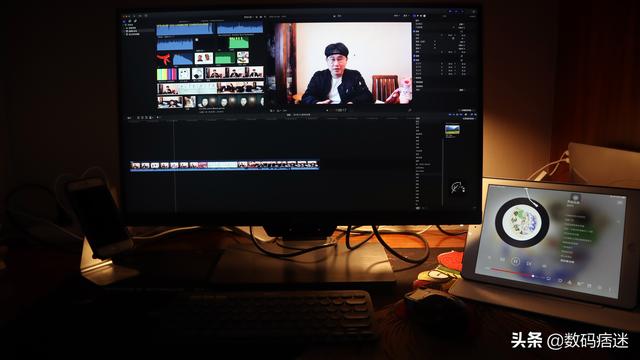Pause the music on the iPad player
Screen dimensions: 640x360
(x=516, y=261)
